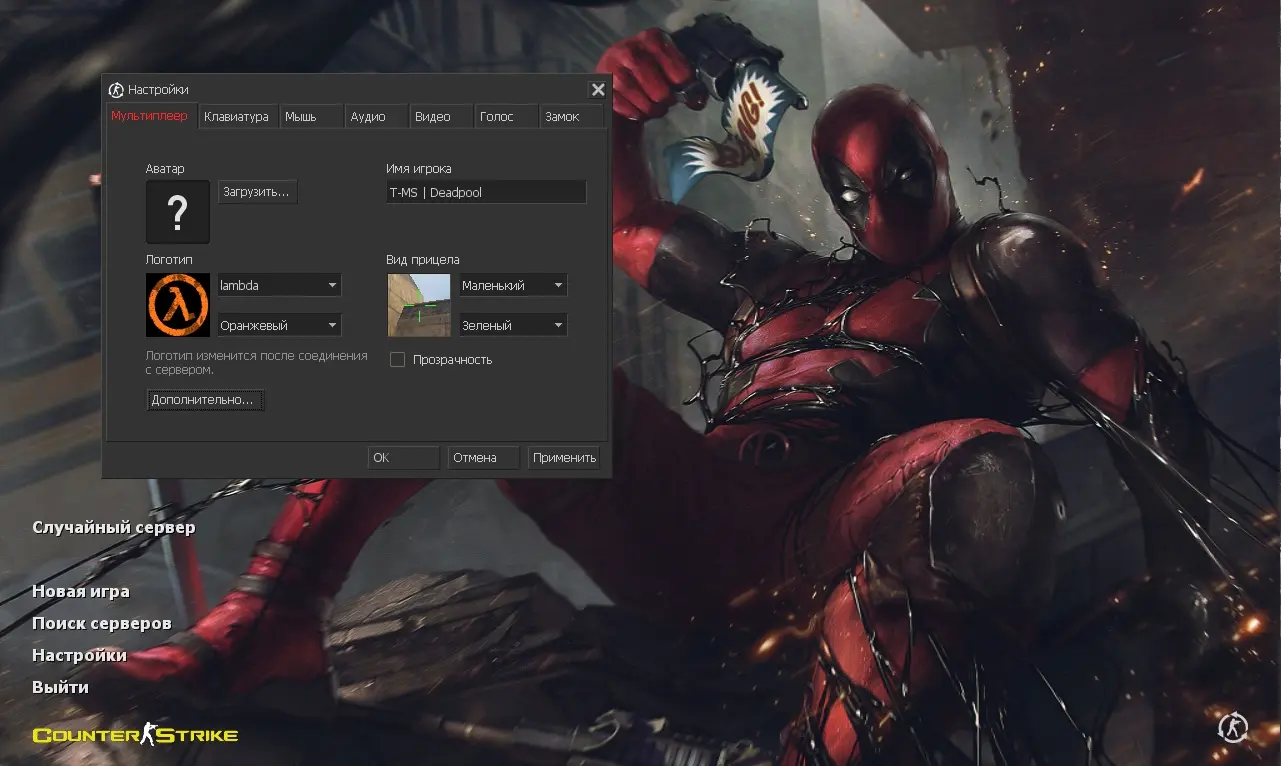Click the settings window title icon
The height and width of the screenshot is (766, 1281).
pyautogui.click(x=116, y=90)
